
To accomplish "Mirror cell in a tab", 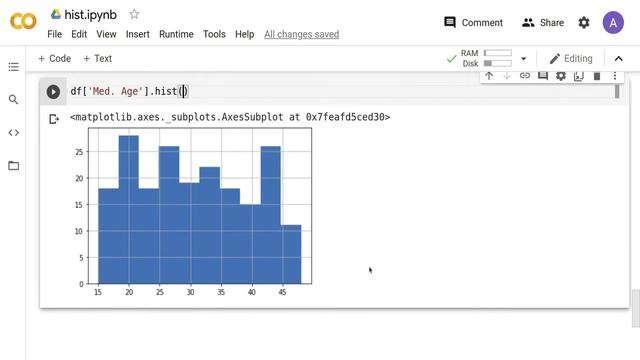I will pyautogui.click(x=579, y=76).
